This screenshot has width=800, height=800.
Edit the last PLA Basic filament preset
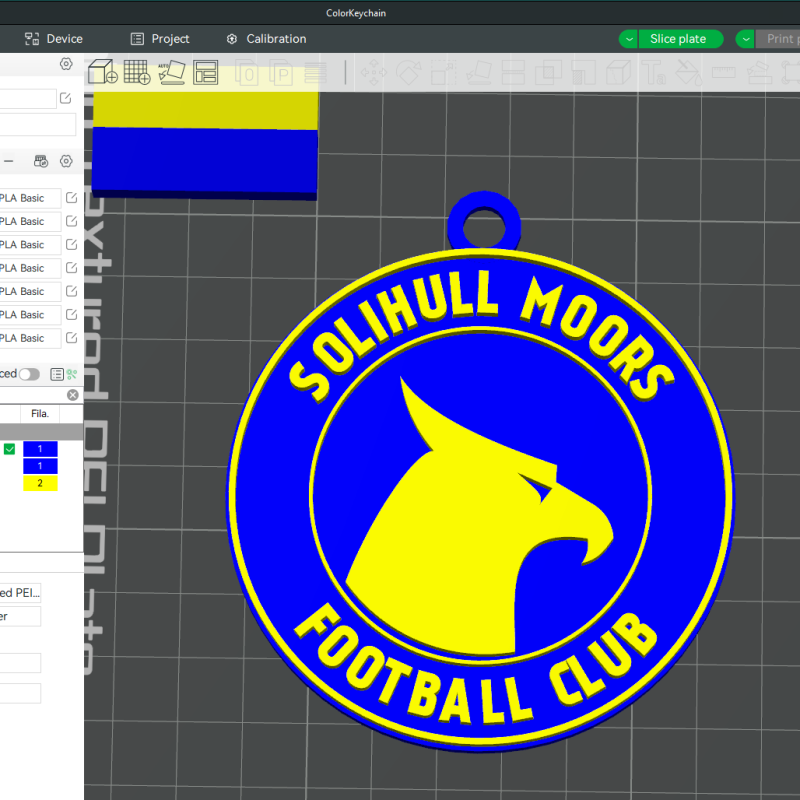click(71, 338)
